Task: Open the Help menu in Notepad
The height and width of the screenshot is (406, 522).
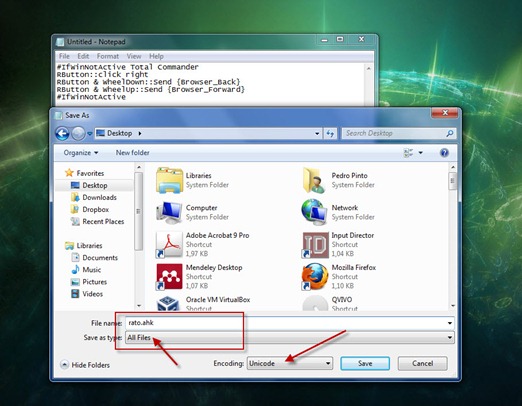Action: click(156, 56)
